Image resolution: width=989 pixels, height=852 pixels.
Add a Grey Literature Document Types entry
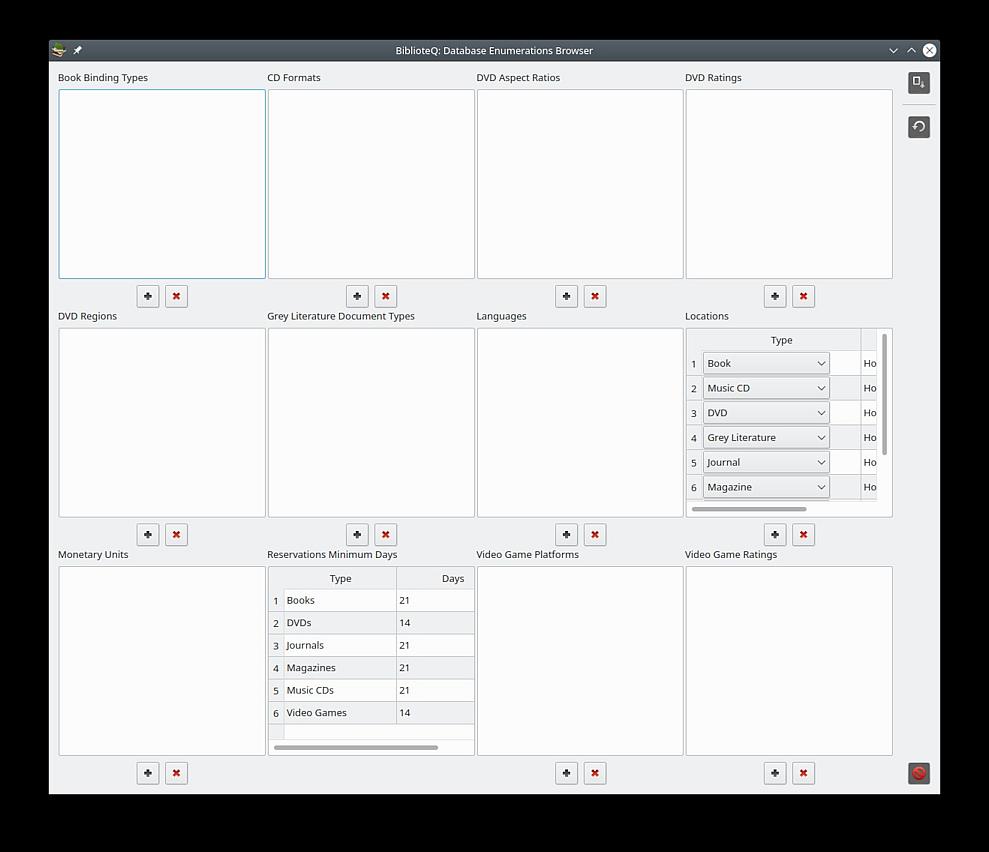point(357,535)
